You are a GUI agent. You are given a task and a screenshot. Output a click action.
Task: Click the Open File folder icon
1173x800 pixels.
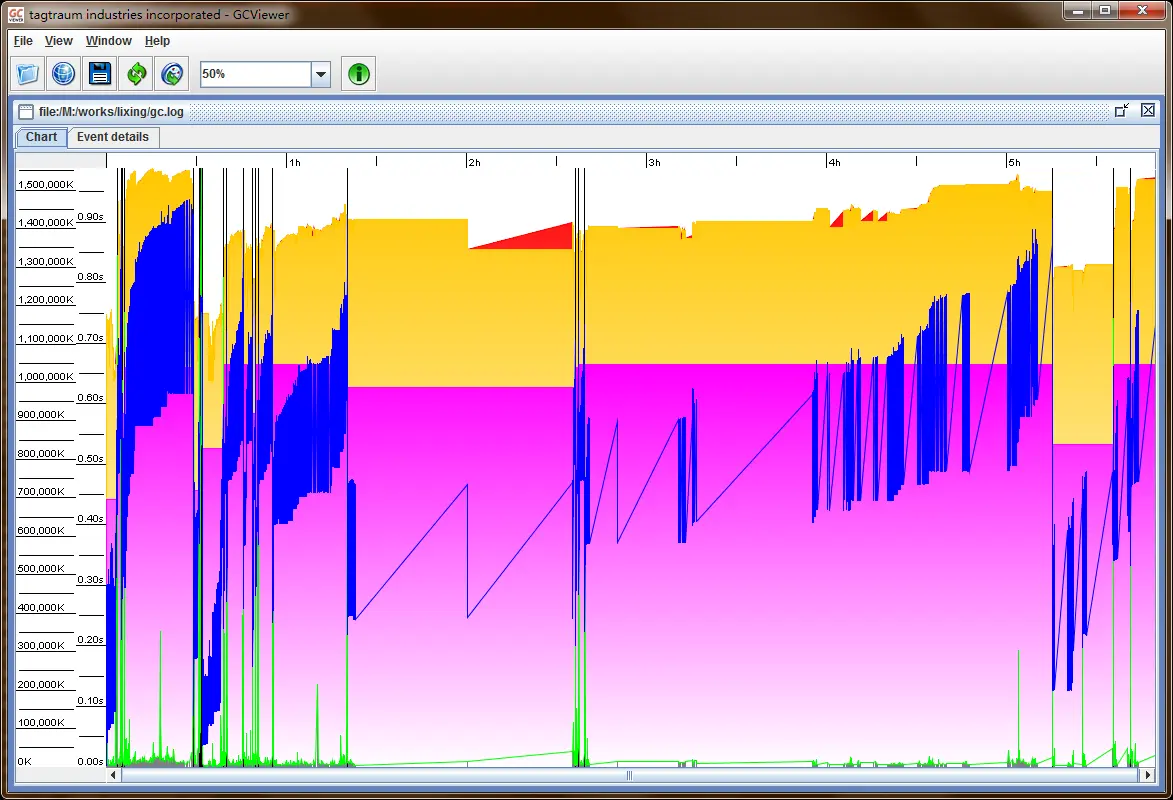pyautogui.click(x=28, y=74)
